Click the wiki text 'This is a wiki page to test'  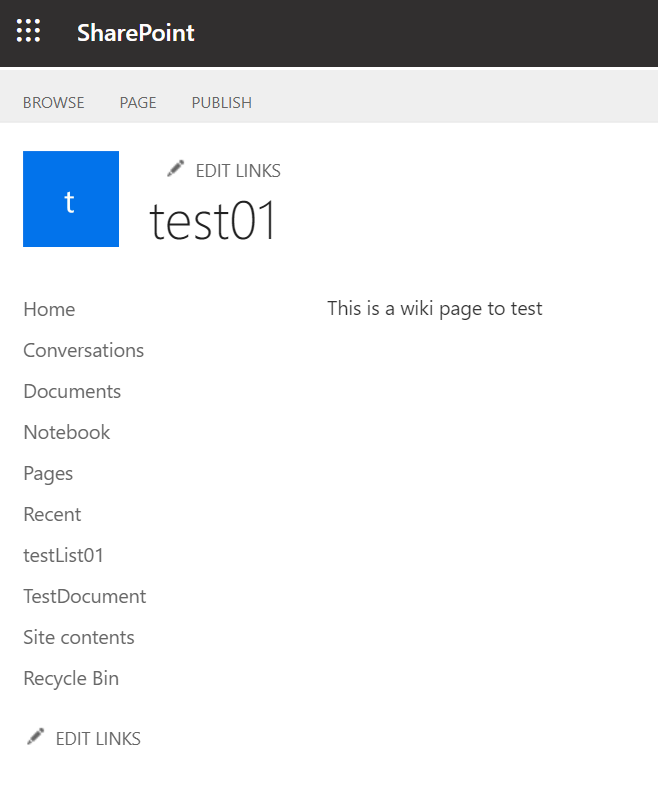[x=435, y=309]
